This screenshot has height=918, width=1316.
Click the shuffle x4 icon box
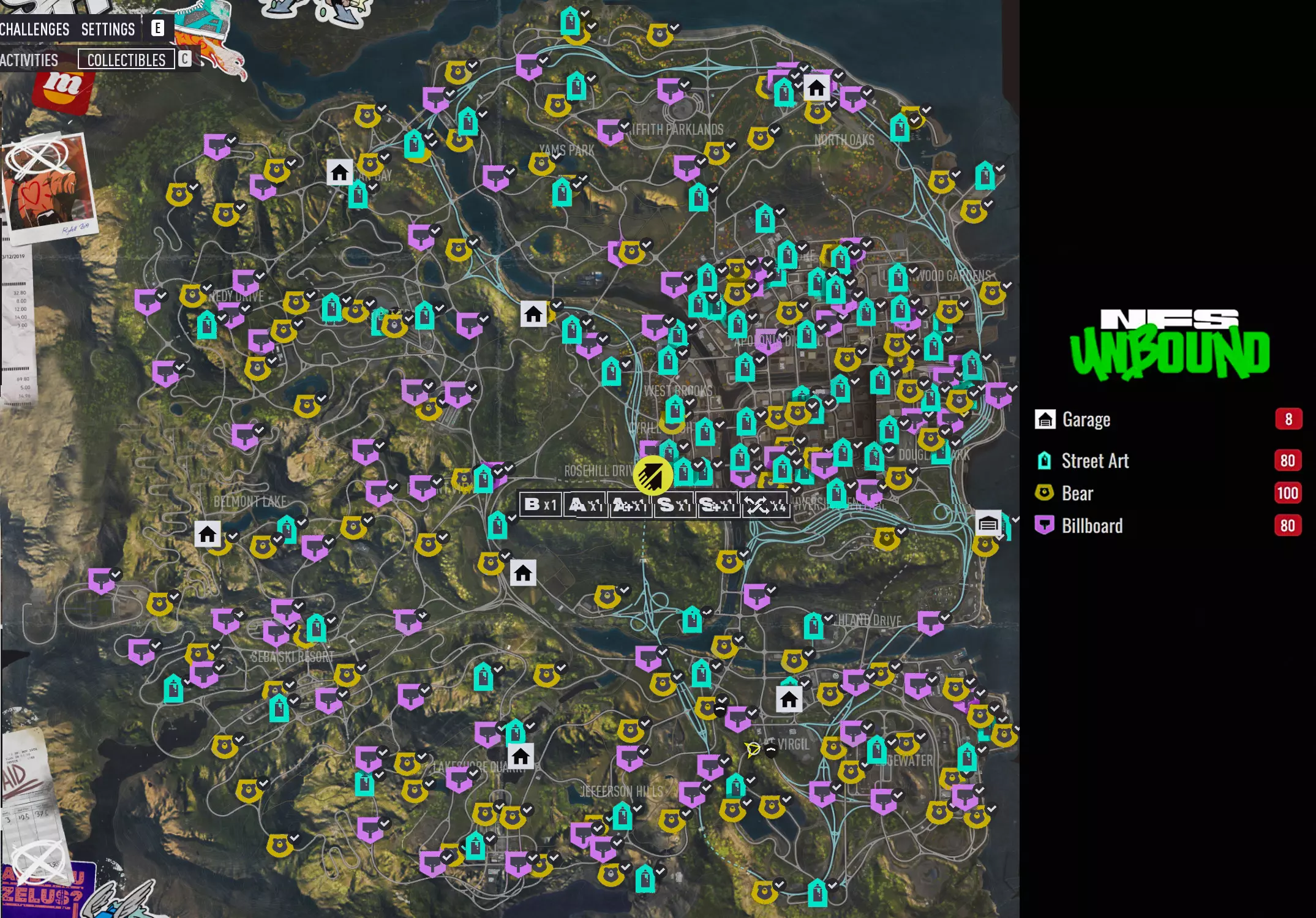765,505
